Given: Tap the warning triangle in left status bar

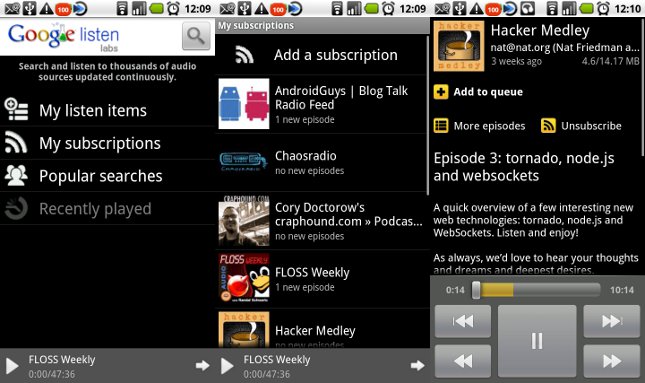Looking at the screenshot, I should (x=46, y=8).
